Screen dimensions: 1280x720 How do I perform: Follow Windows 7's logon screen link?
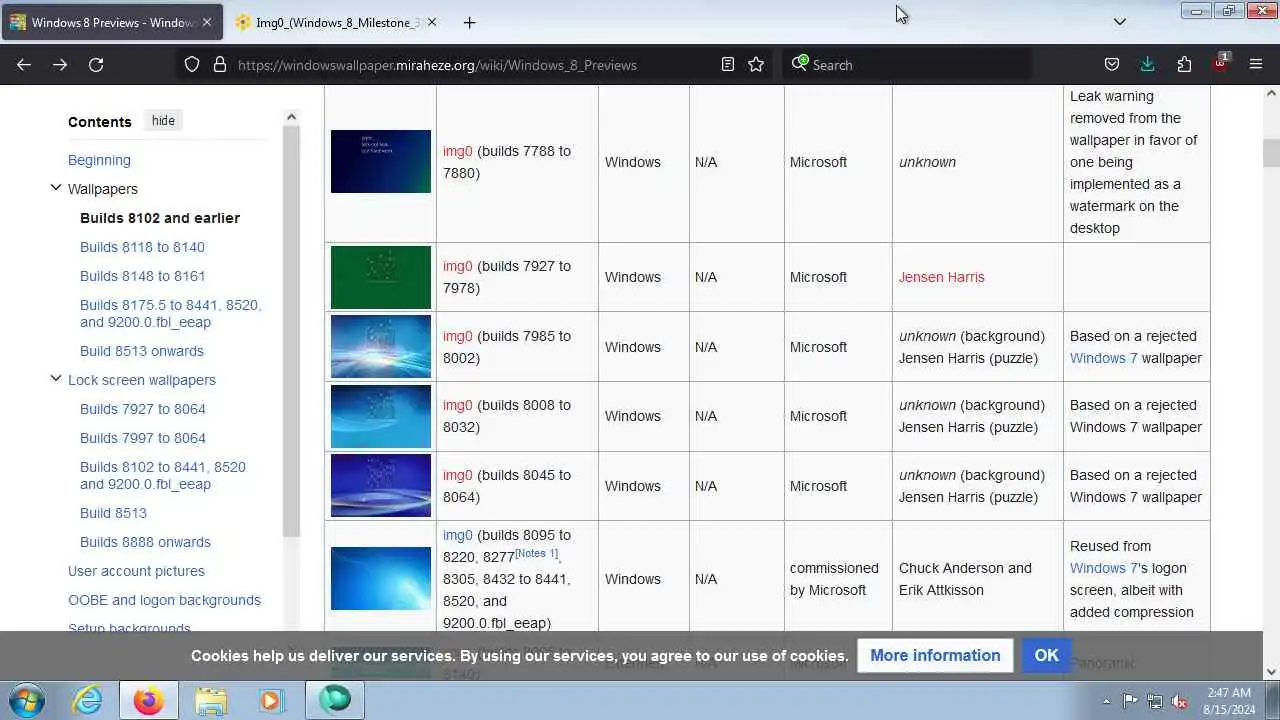point(1103,568)
